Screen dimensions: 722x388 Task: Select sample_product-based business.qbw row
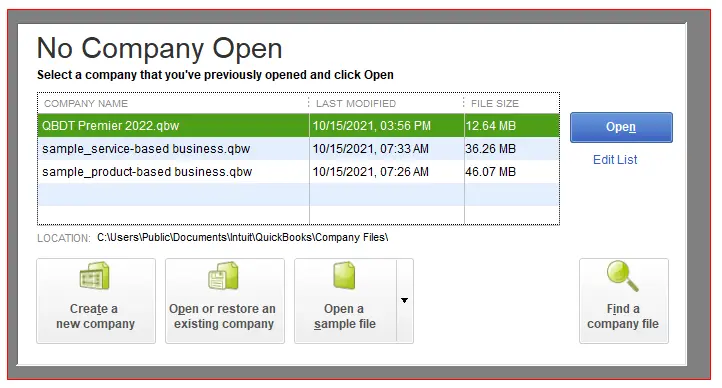298,172
